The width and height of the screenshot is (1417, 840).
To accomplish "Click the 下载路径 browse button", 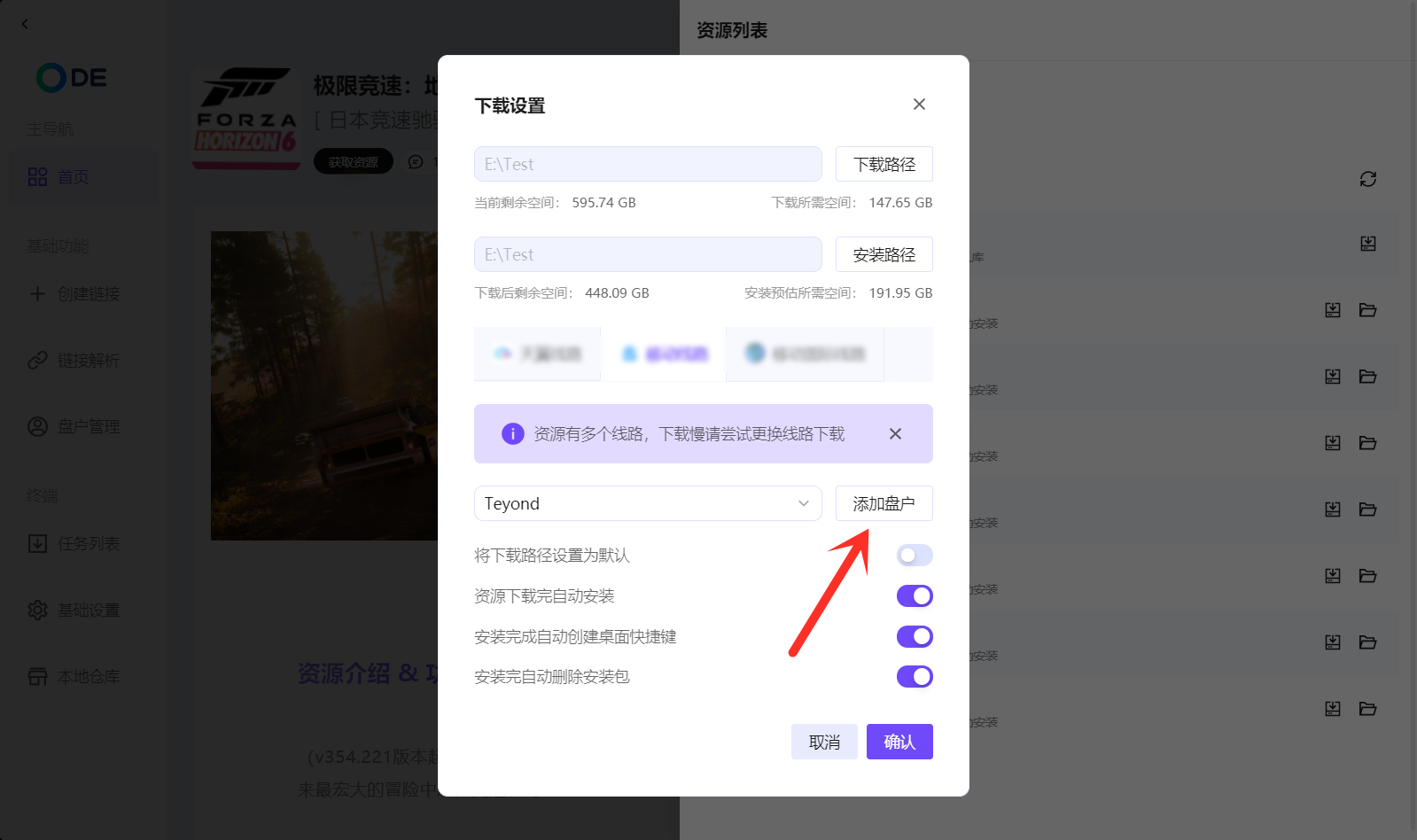I will point(884,164).
